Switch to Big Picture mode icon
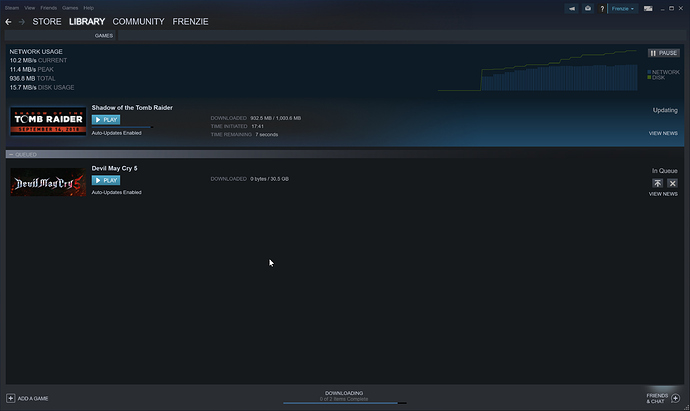Image resolution: width=690 pixels, height=411 pixels. point(648,8)
